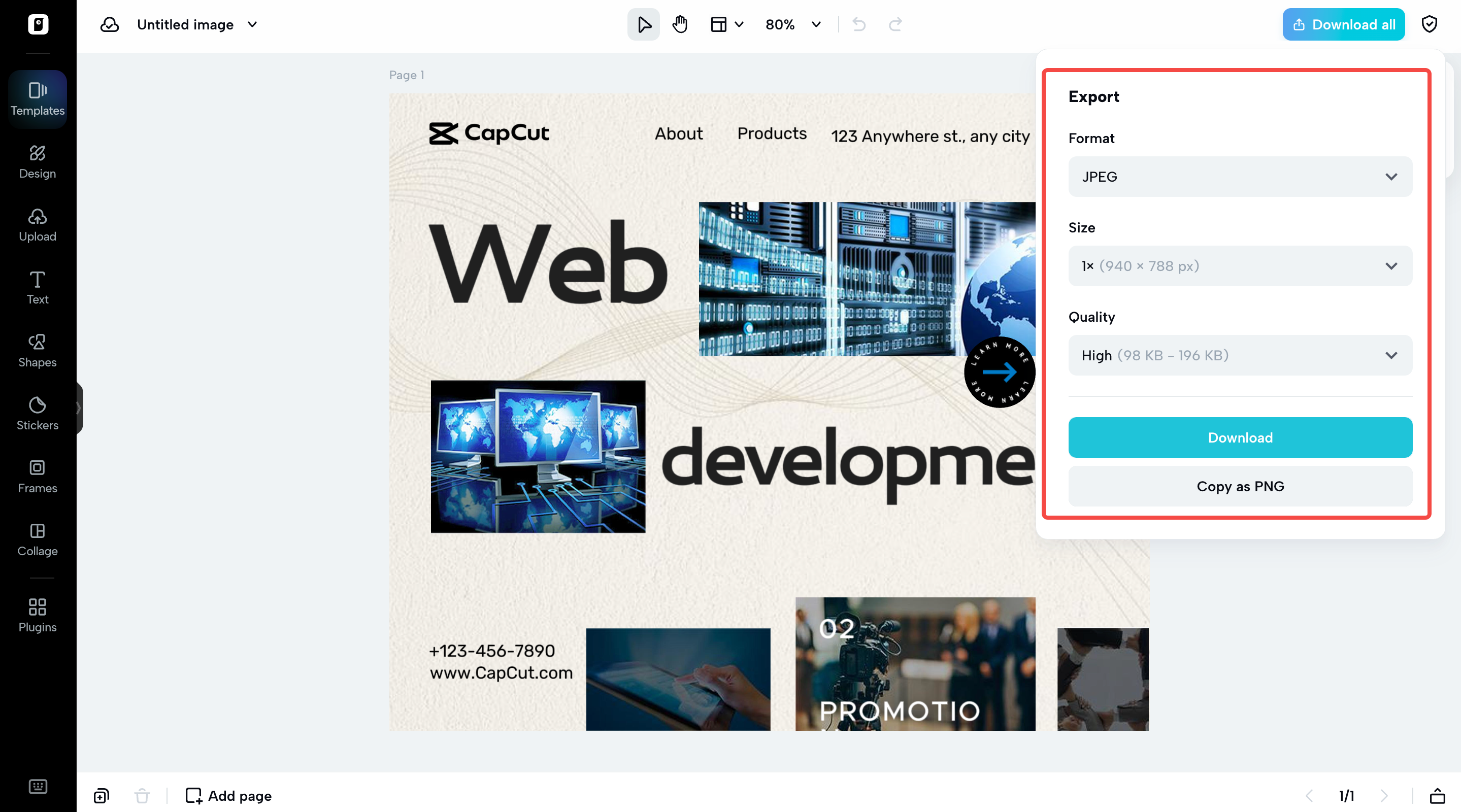Click the shield icon in header
This screenshot has width=1461, height=812.
pos(1429,24)
